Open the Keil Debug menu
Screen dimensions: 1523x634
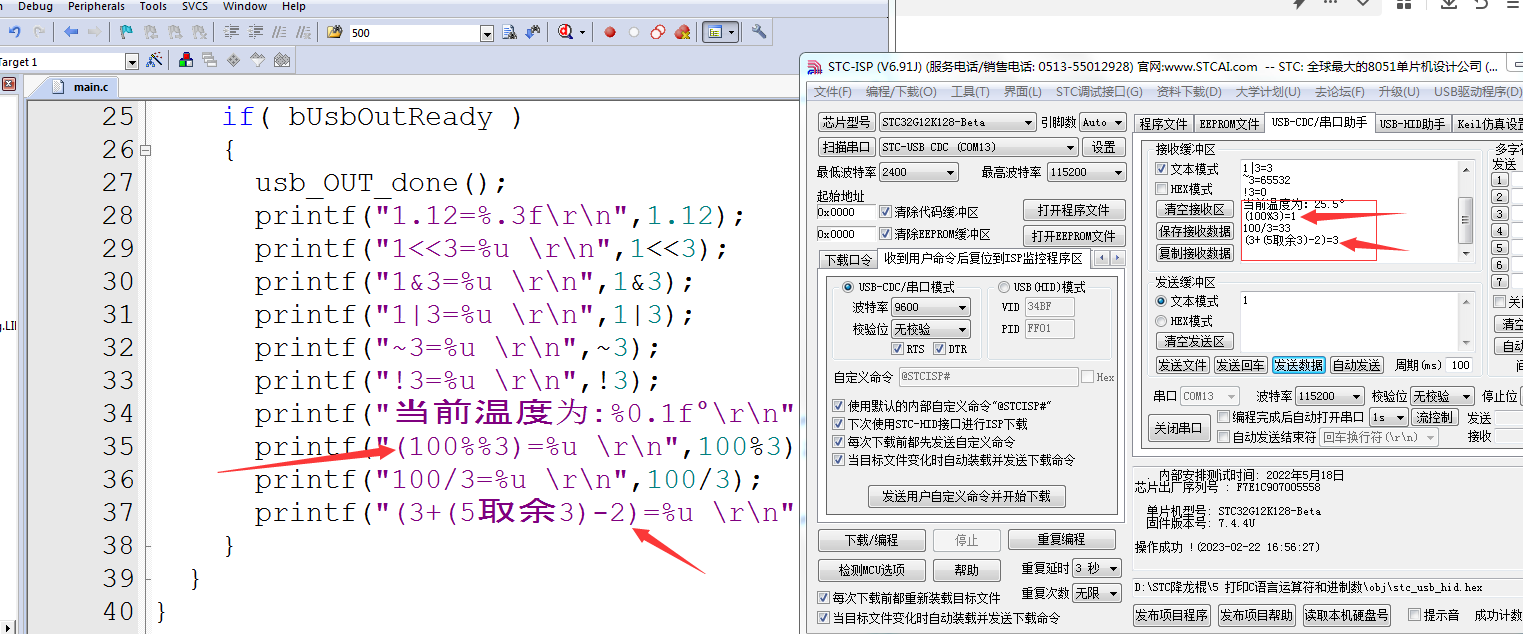click(x=36, y=6)
